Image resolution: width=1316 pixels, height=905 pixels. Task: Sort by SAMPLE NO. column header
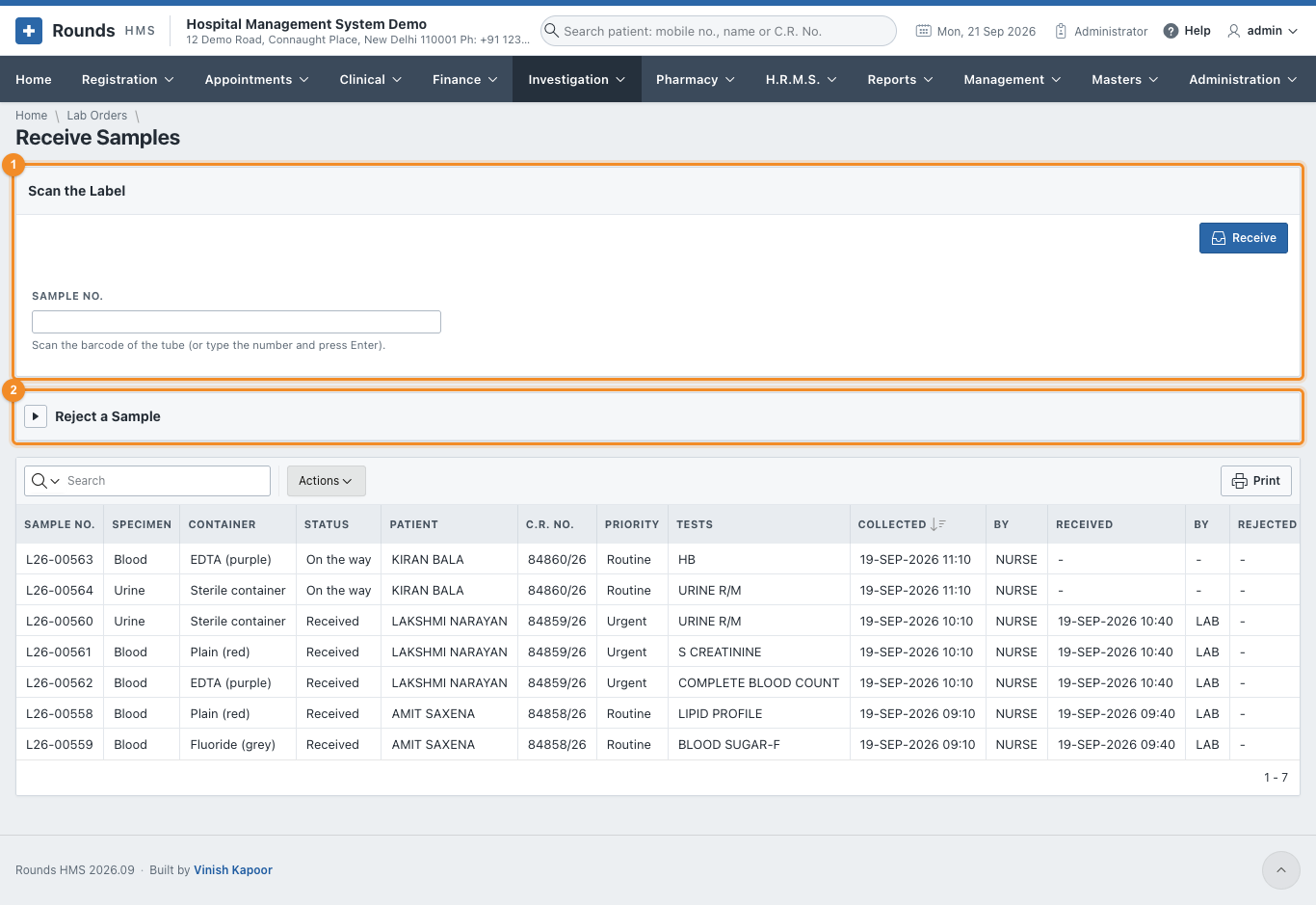[60, 524]
